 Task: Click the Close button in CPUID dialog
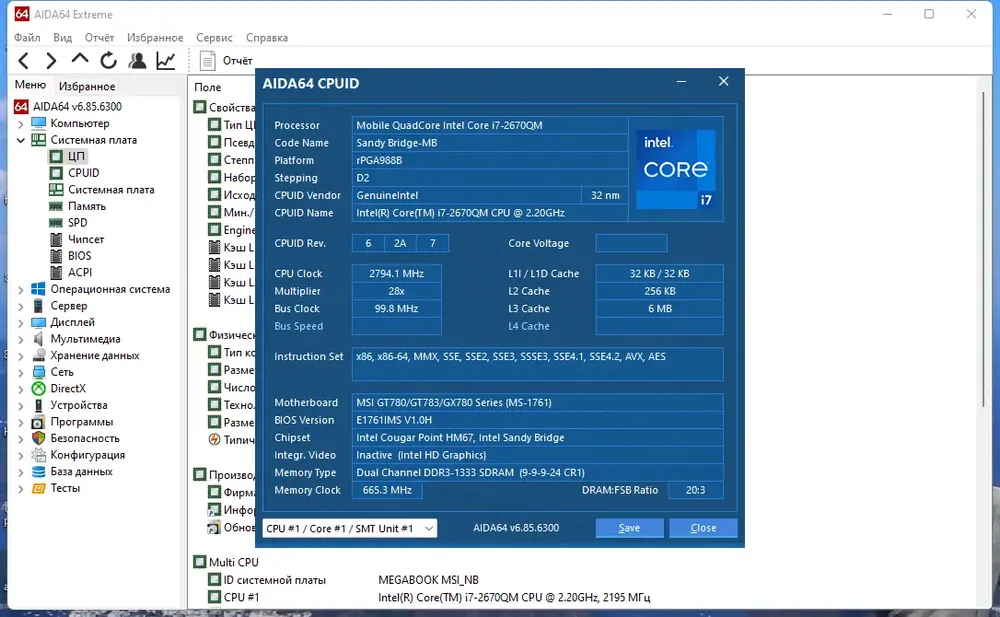pyautogui.click(x=703, y=528)
